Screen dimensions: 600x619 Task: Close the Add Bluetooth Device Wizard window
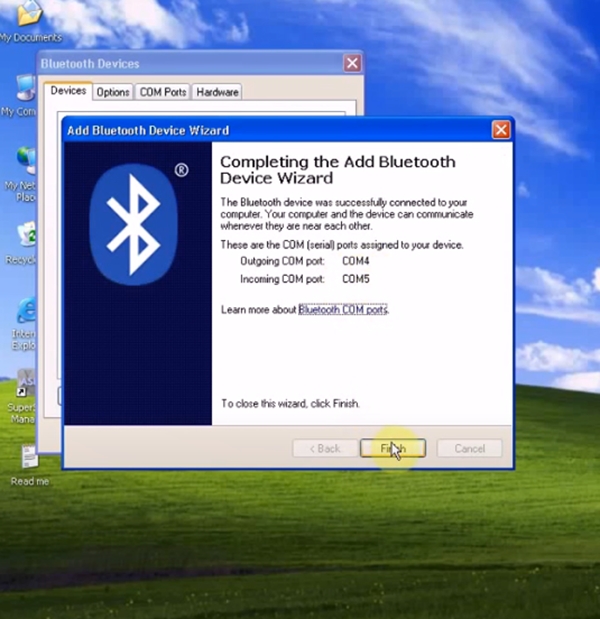[x=501, y=130]
